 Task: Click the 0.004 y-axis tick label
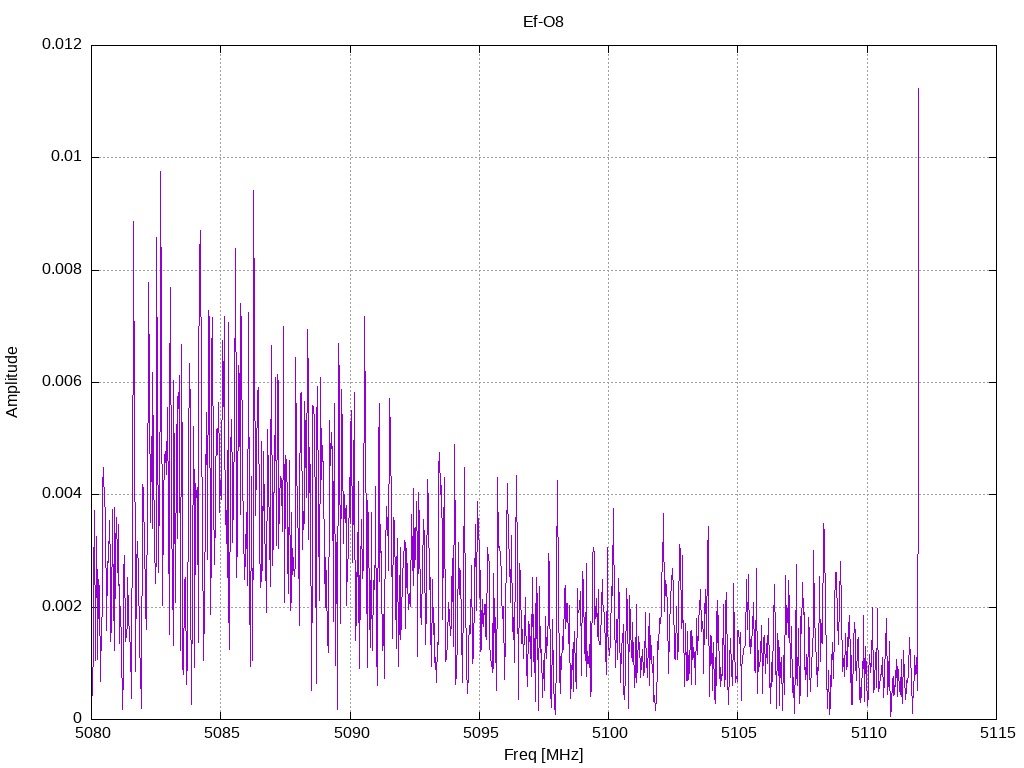pyautogui.click(x=62, y=494)
